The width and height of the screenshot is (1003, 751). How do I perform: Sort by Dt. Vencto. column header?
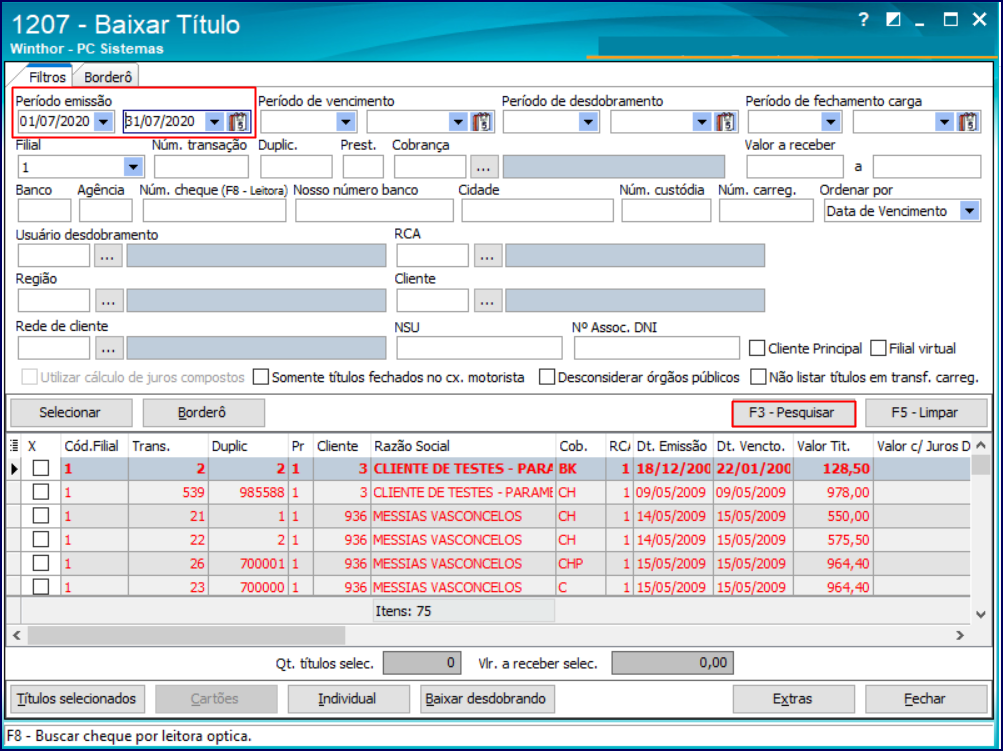[753, 446]
